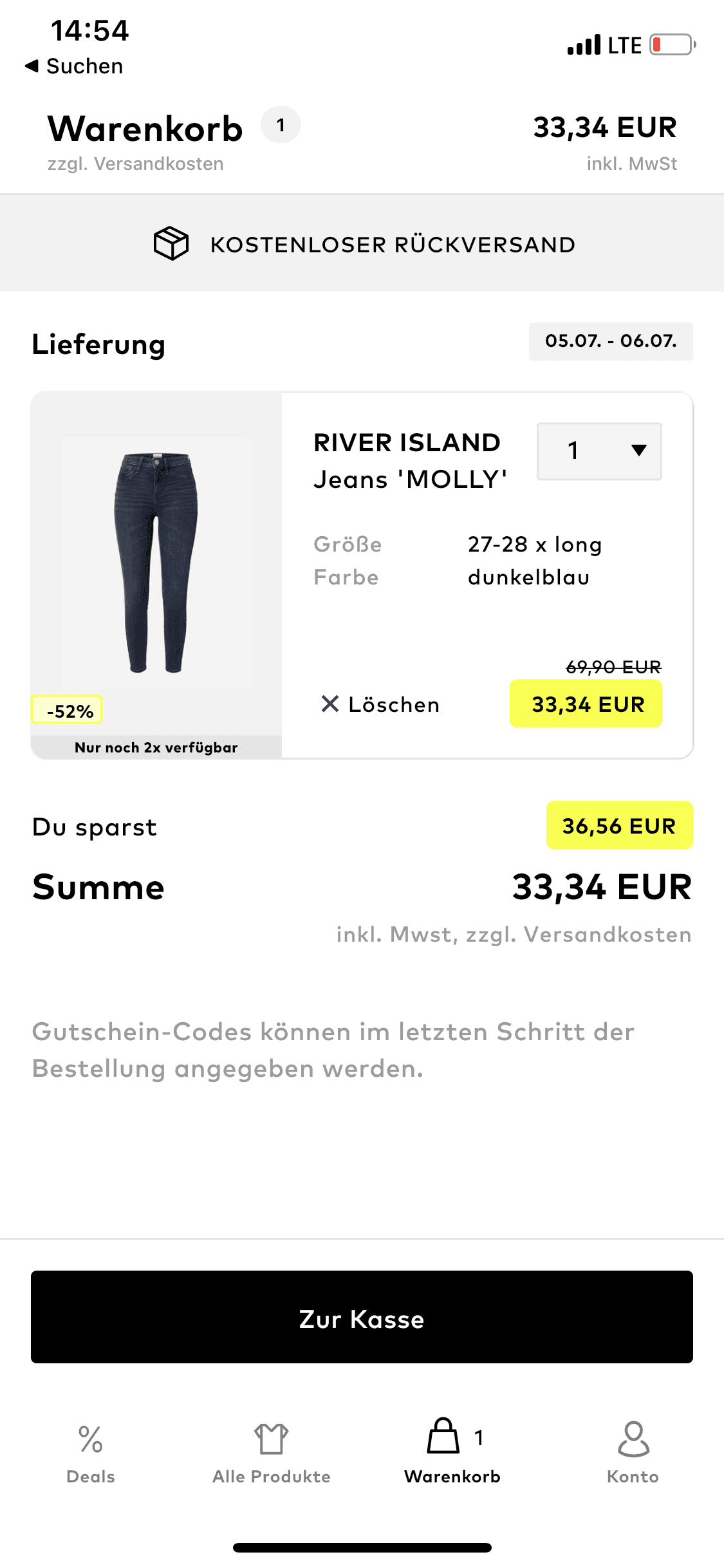724x1568 pixels.
Task: Tap the RIVER ISLAND Jeans 'MOLLY' title
Action: tap(410, 461)
